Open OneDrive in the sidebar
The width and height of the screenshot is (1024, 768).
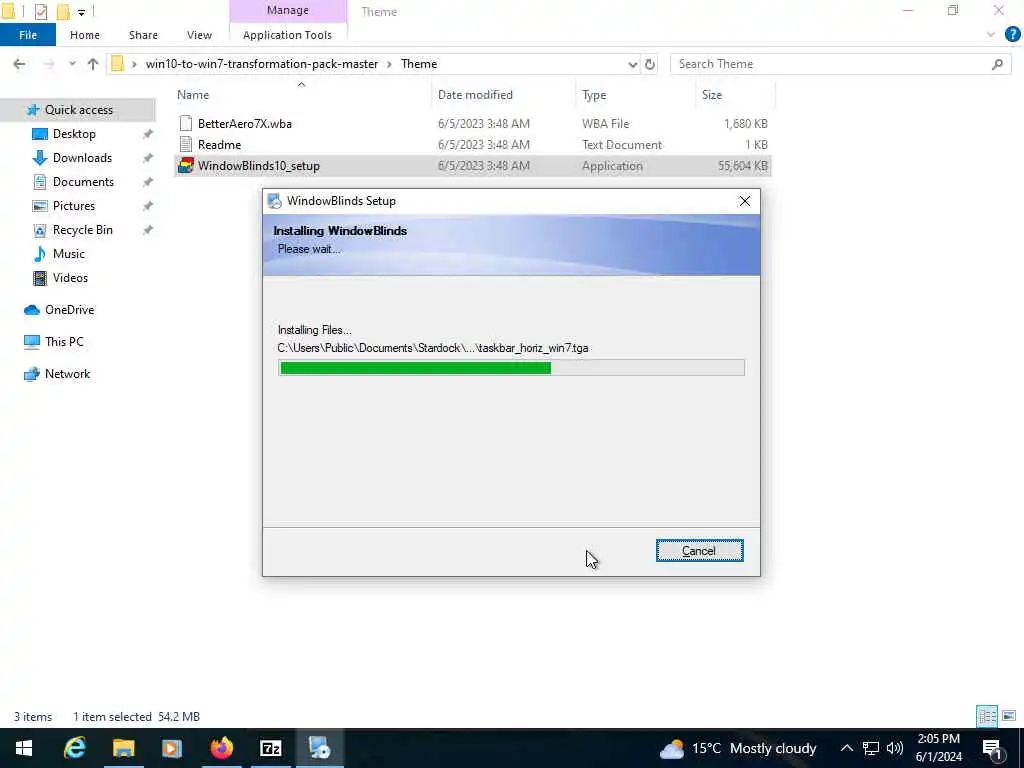(69, 310)
